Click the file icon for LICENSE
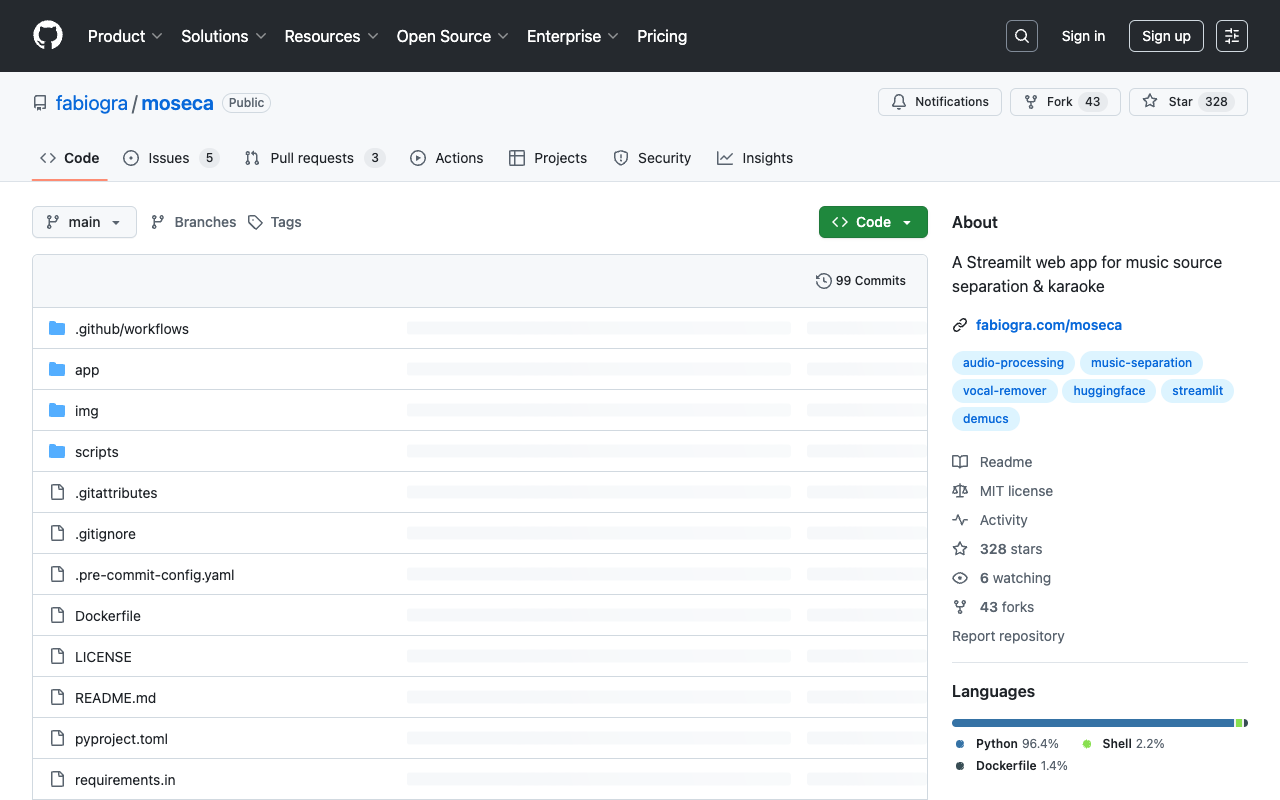 coord(57,657)
